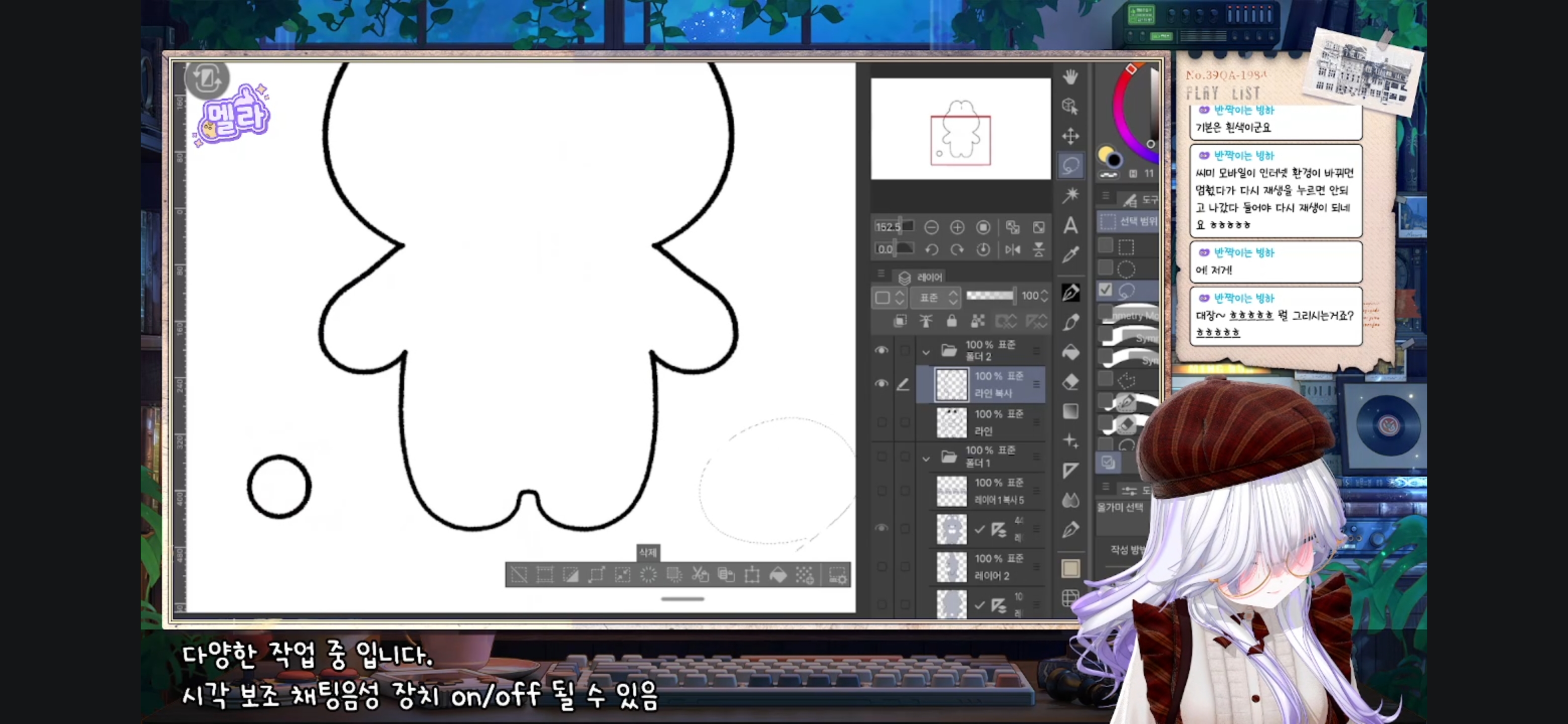1568x724 pixels.
Task: Select the Move layer tool
Action: [1070, 136]
